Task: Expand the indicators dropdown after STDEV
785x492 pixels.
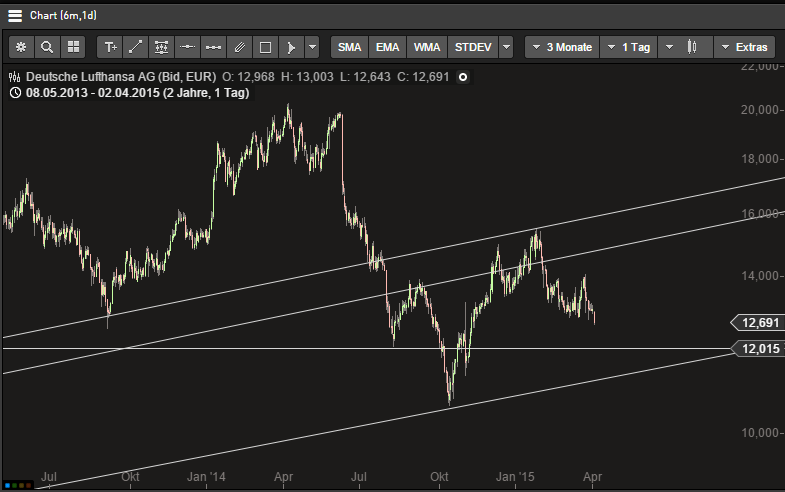Action: (506, 47)
